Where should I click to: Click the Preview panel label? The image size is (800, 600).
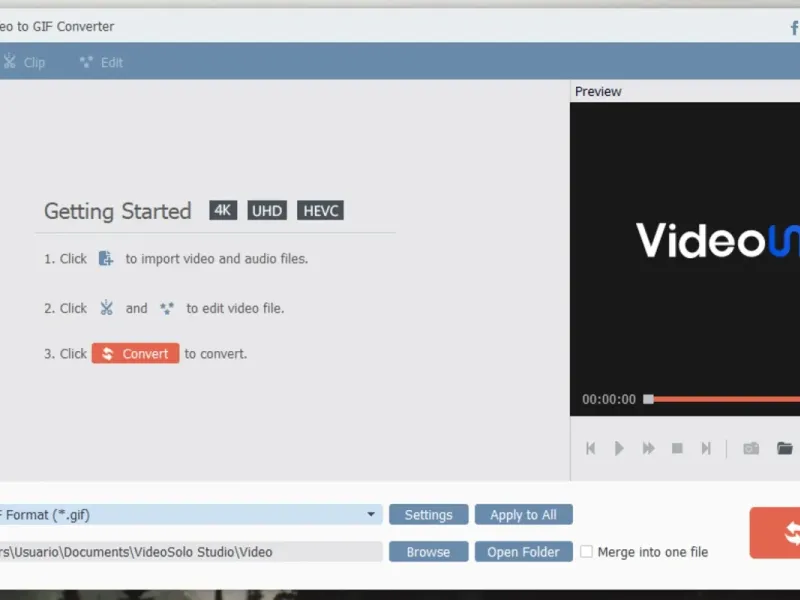(x=598, y=91)
